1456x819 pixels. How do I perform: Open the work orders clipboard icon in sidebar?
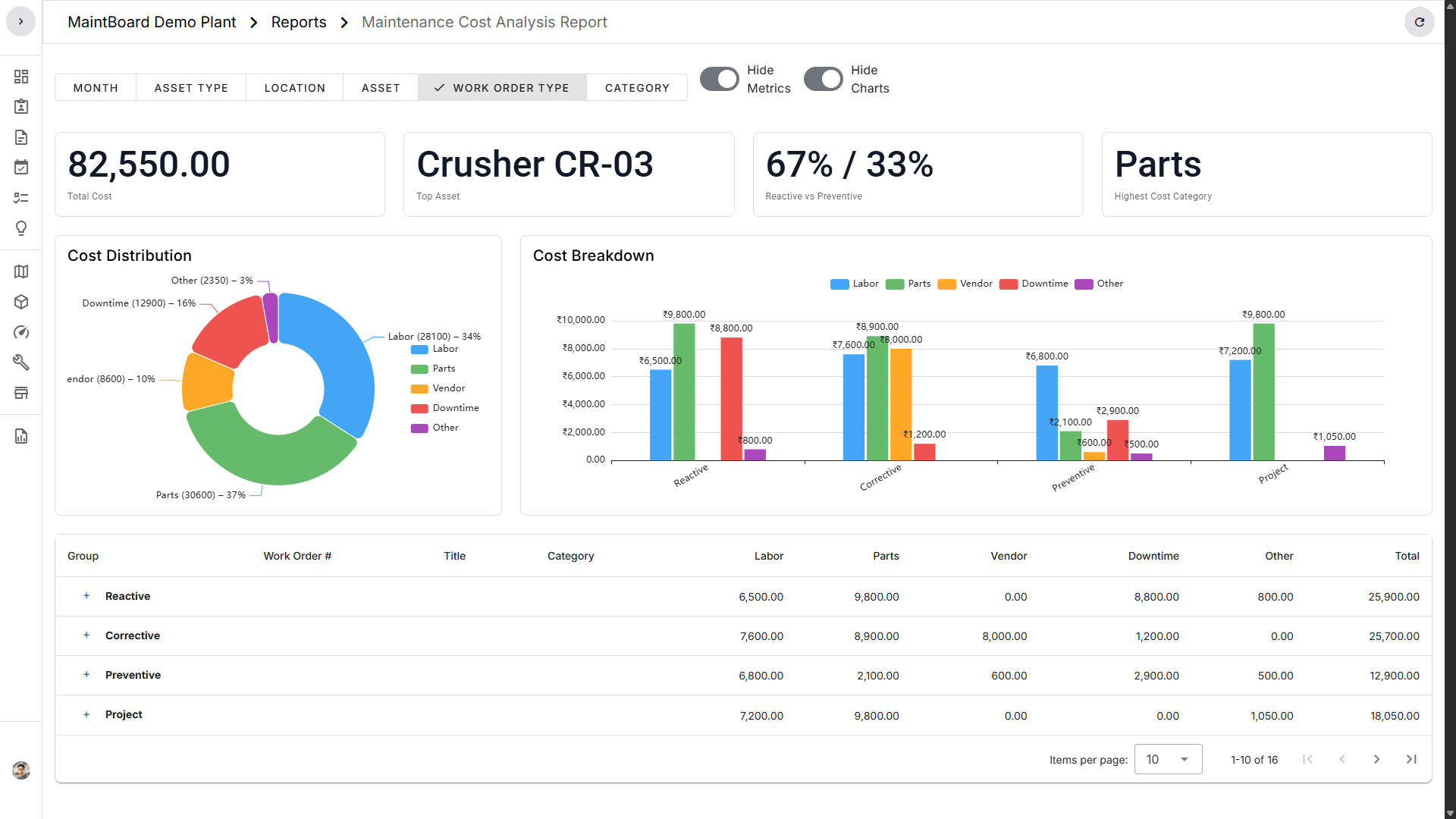[21, 107]
